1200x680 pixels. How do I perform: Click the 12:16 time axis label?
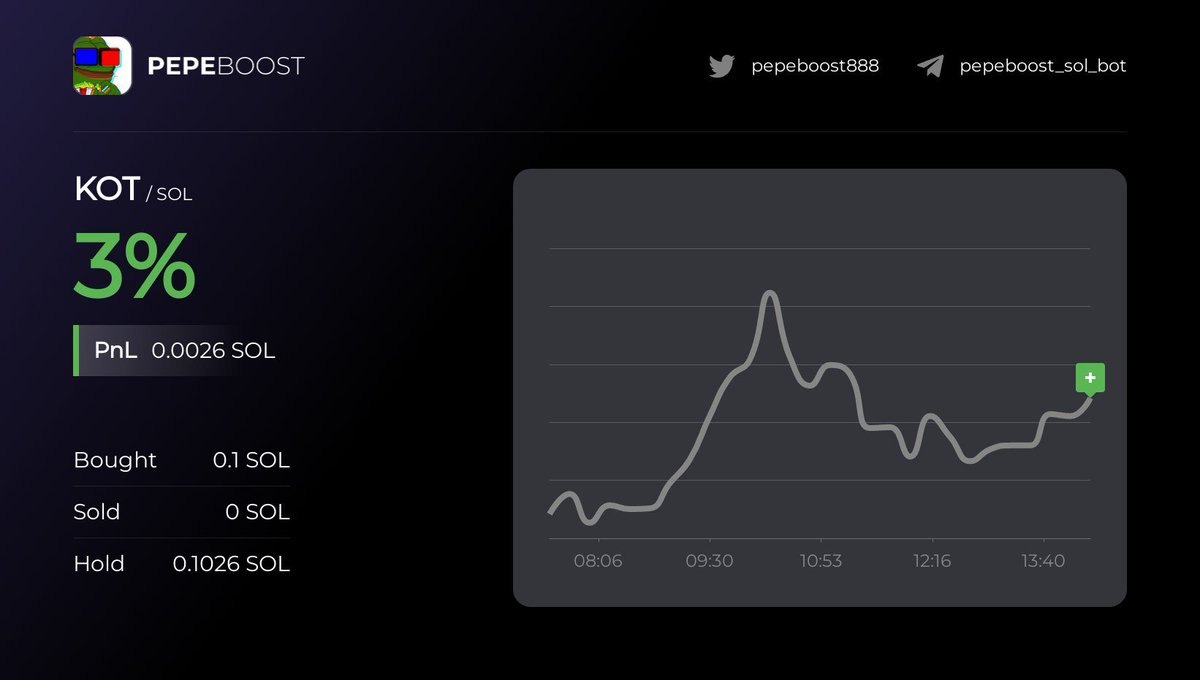coord(932,561)
